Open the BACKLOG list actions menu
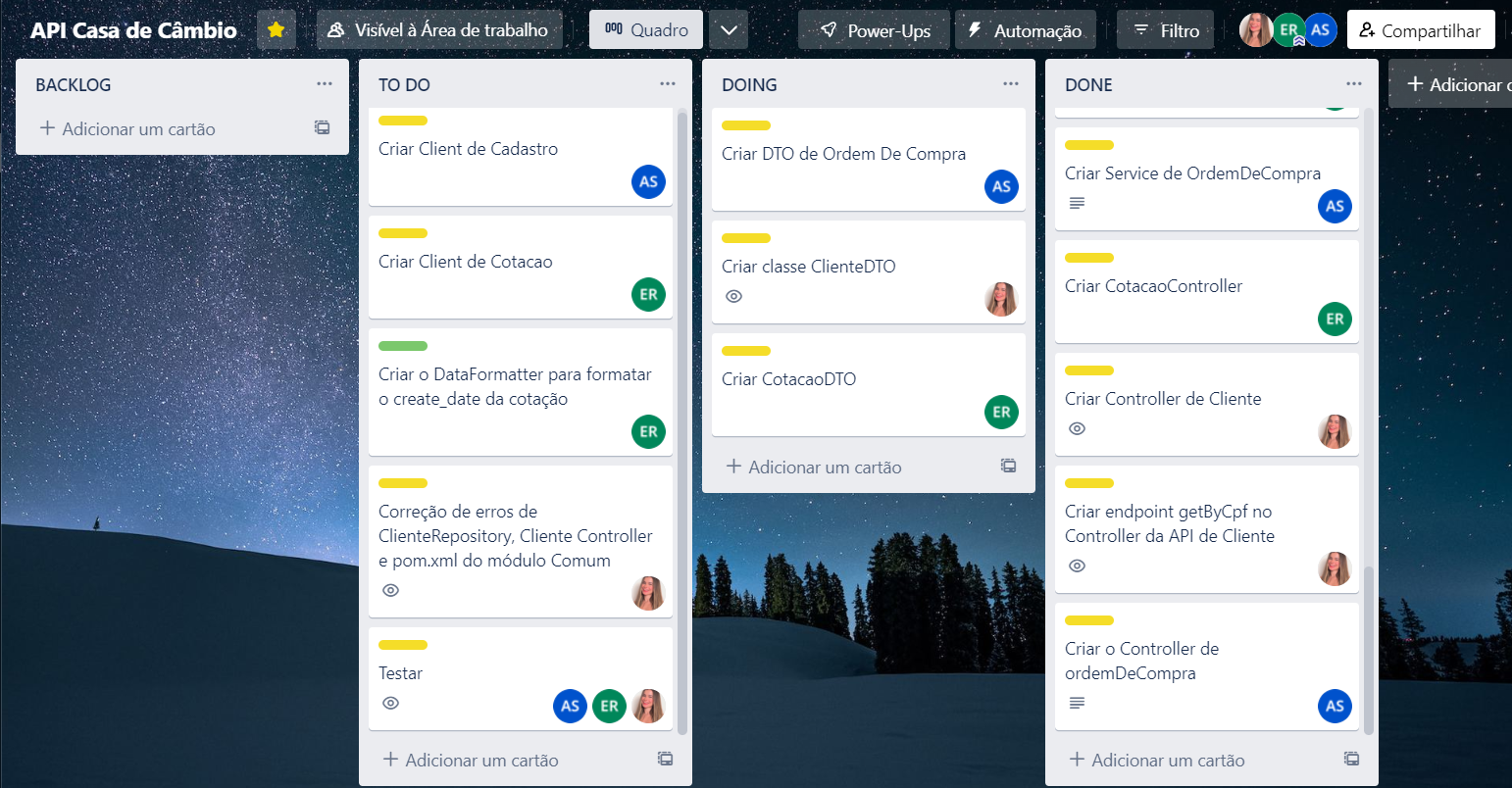Viewport: 1512px width, 788px height. 325,84
